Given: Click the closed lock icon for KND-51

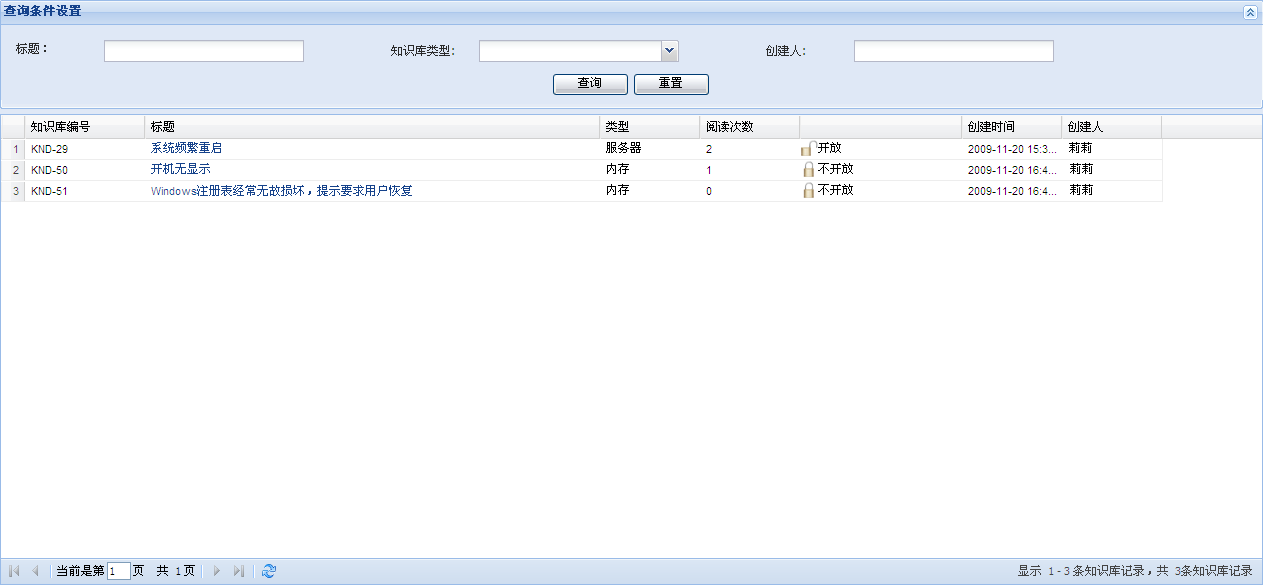Looking at the screenshot, I should coord(808,191).
